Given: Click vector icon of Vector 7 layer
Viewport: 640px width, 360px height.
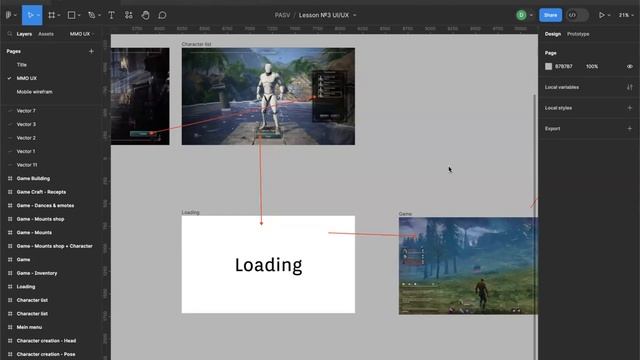Looking at the screenshot, I should 10,111.
